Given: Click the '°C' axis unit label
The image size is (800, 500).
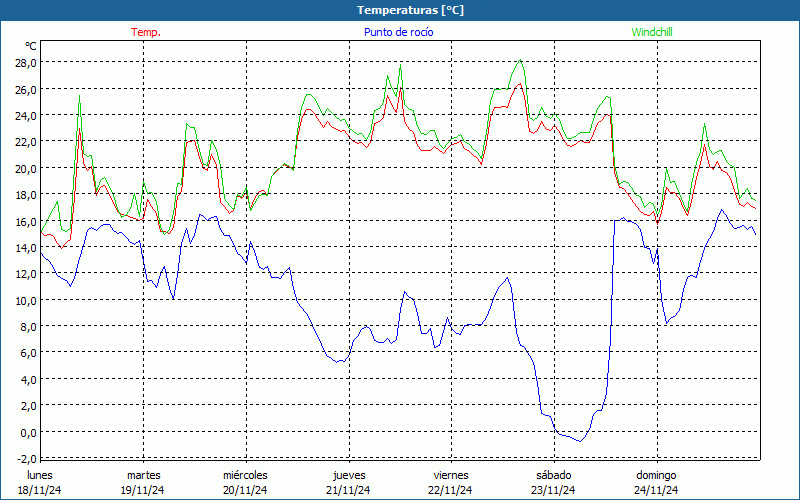Looking at the screenshot, I should (31, 46).
